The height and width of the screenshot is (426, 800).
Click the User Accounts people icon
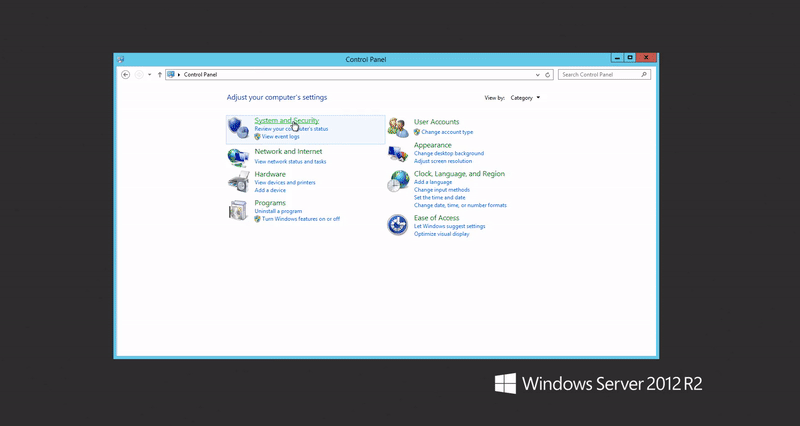pyautogui.click(x=398, y=128)
